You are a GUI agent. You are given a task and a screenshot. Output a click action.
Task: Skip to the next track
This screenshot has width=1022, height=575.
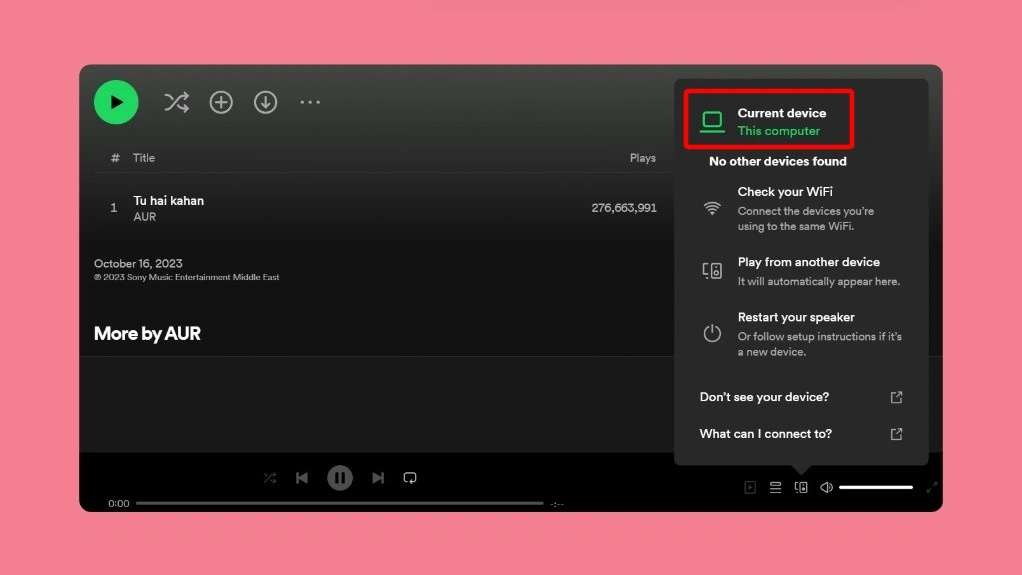point(378,478)
